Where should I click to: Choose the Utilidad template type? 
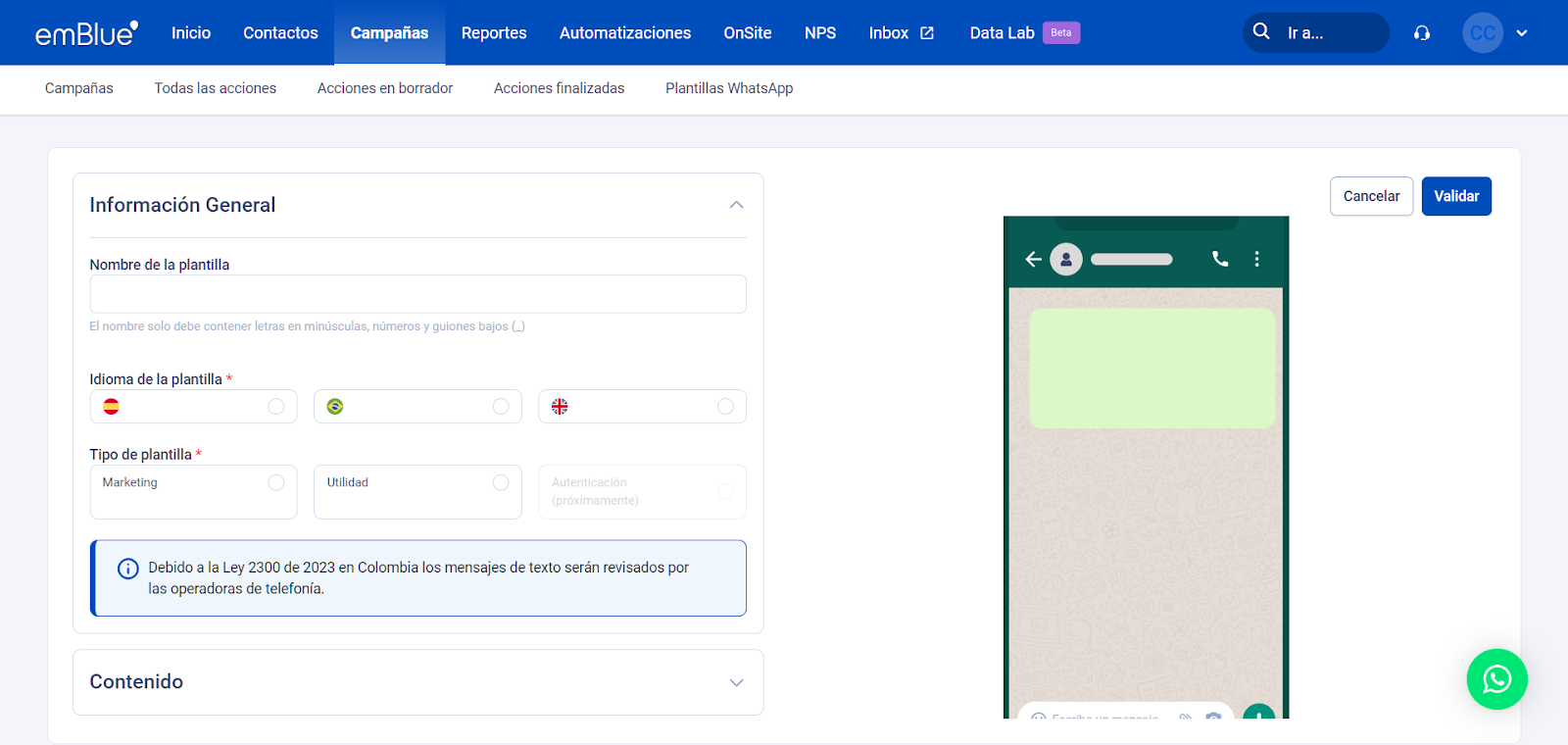[x=417, y=491]
